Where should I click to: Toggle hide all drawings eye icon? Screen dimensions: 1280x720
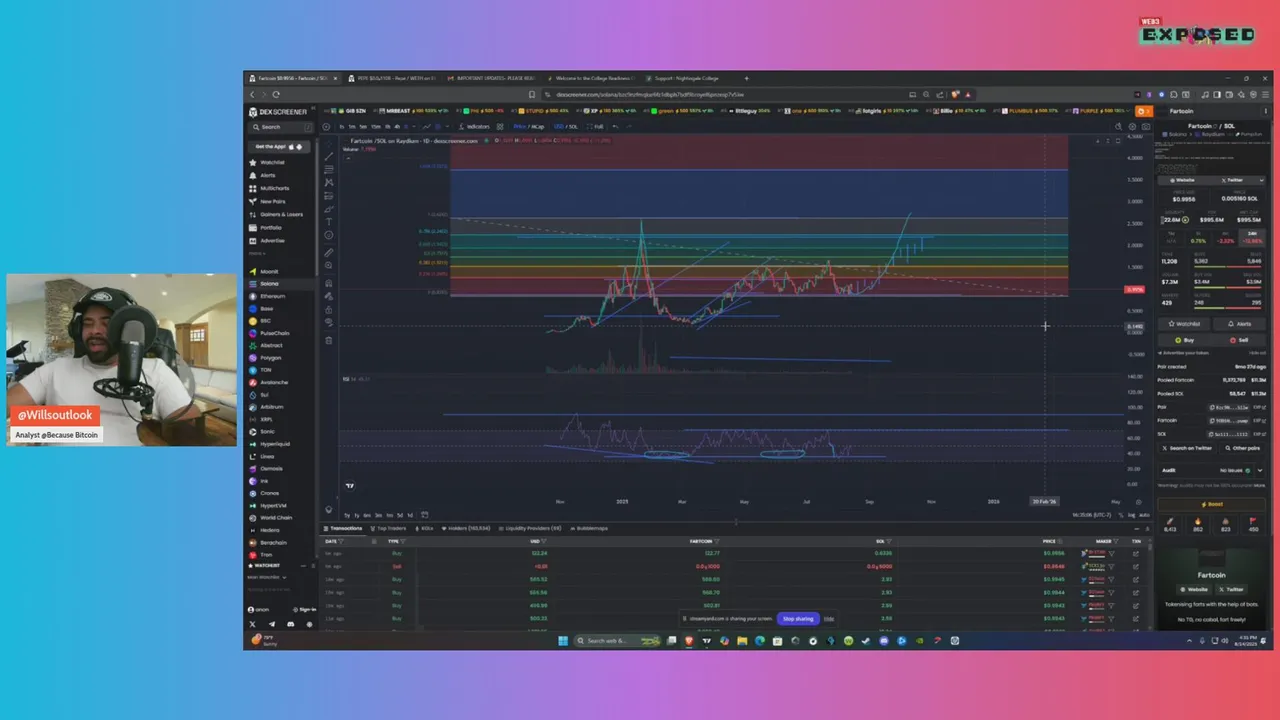[329, 322]
